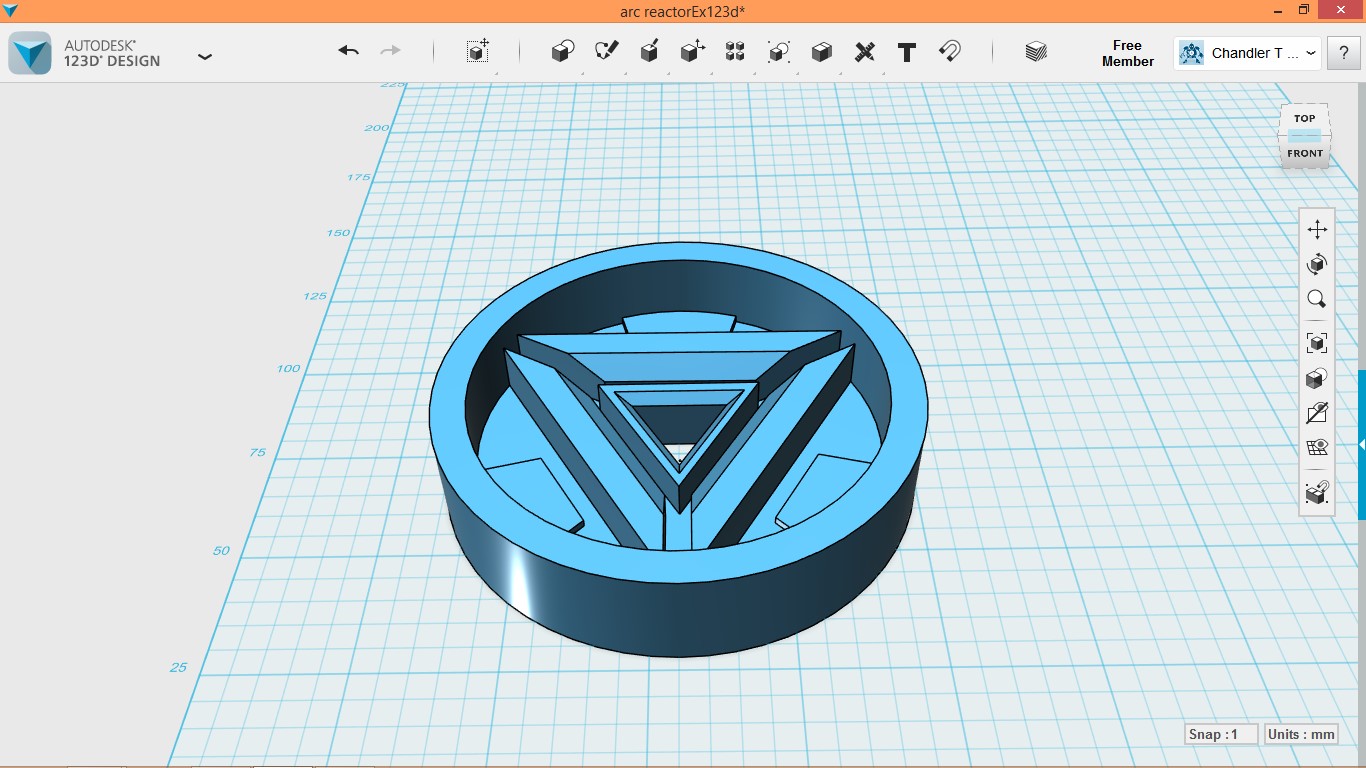Undo the last action with the back arrow
The image size is (1366, 768).
pyautogui.click(x=348, y=51)
